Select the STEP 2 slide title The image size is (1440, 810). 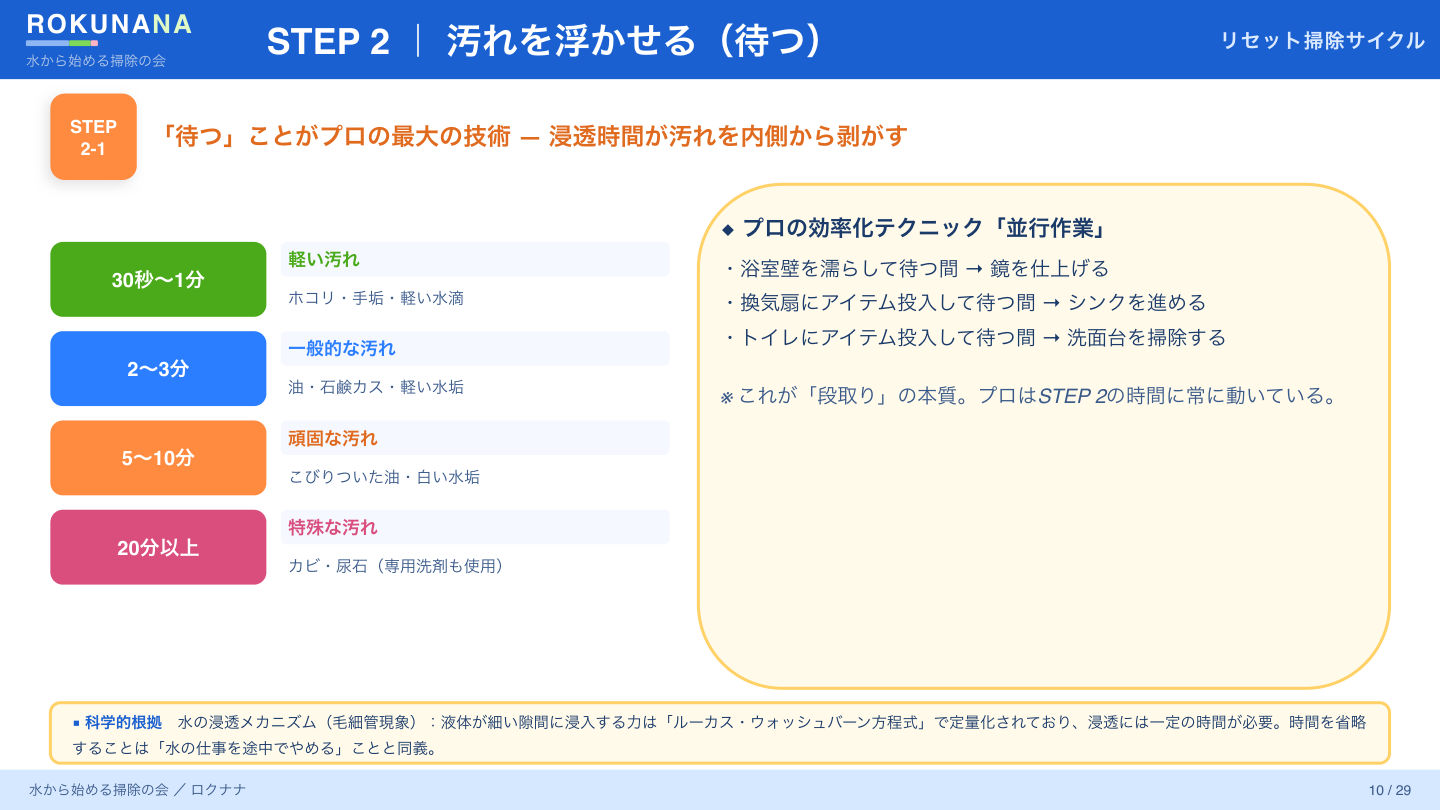point(544,41)
